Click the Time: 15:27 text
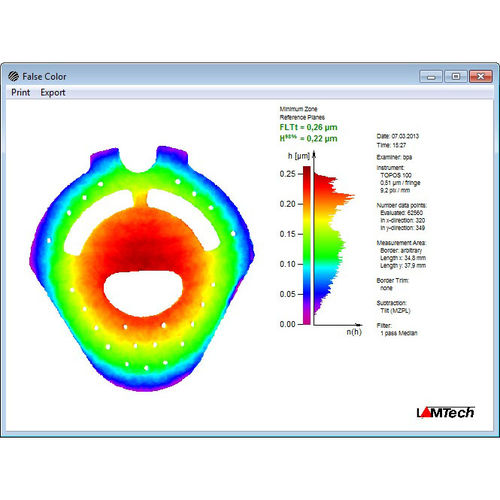This screenshot has width=500, height=500. [391, 145]
